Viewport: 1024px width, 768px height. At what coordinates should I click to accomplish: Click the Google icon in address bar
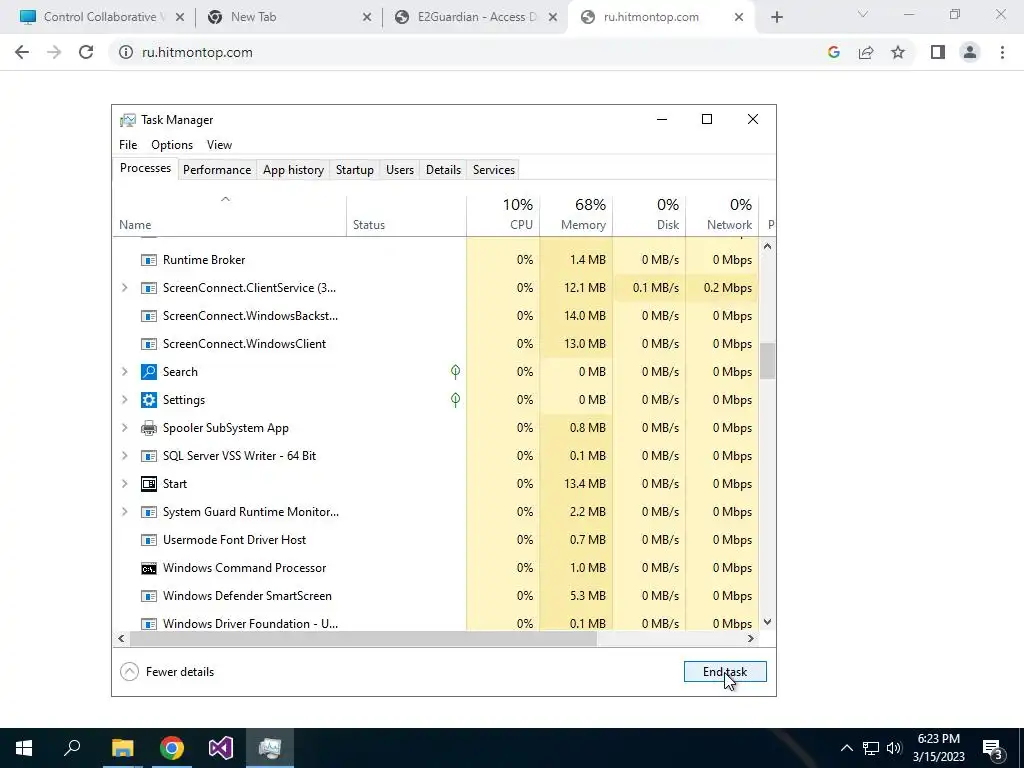(x=834, y=52)
